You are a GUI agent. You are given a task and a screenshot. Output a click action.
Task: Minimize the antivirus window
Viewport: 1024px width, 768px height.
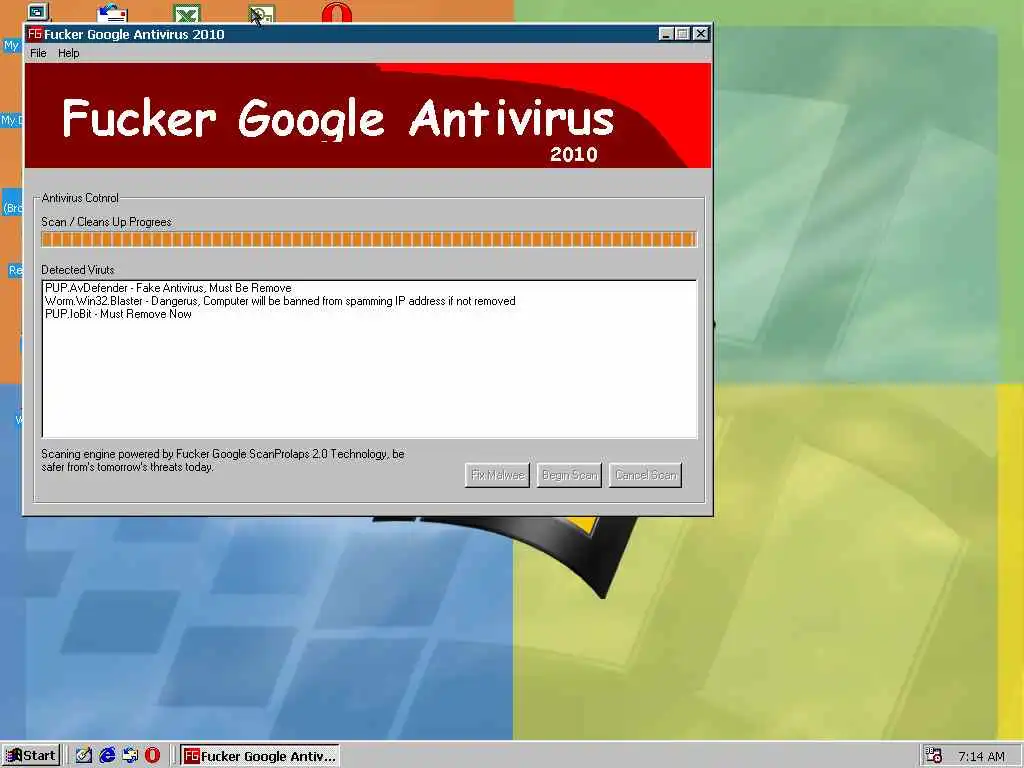pyautogui.click(x=665, y=34)
